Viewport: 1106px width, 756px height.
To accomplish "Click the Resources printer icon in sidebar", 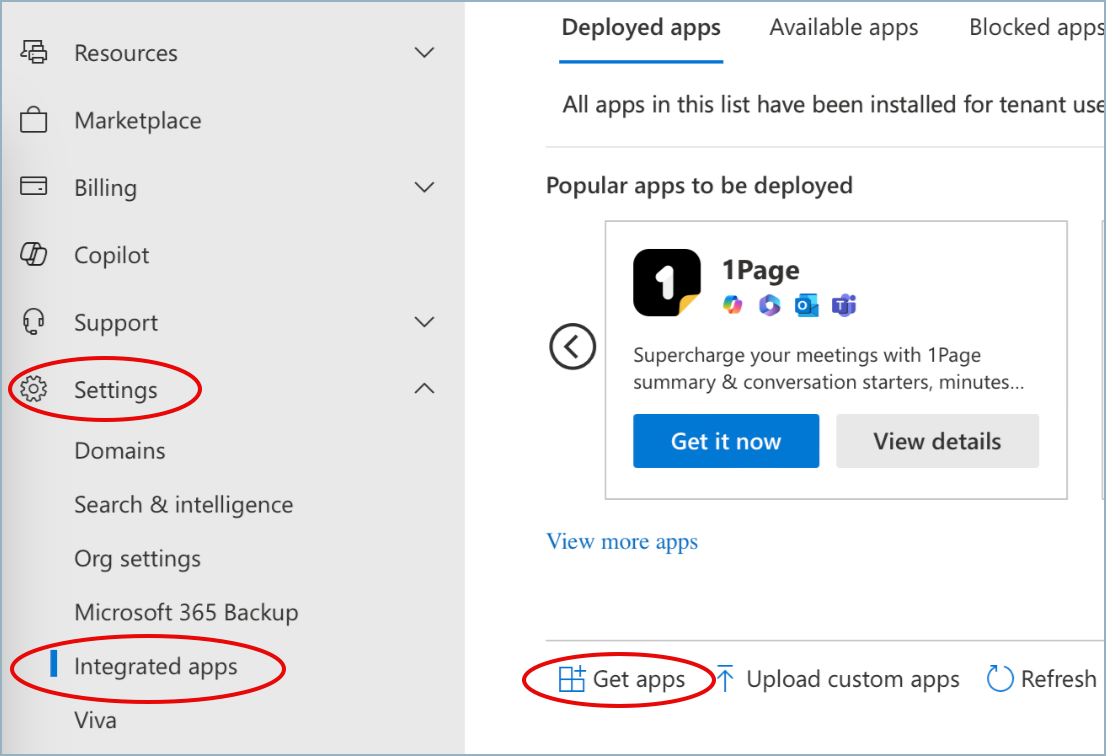I will [x=34, y=53].
